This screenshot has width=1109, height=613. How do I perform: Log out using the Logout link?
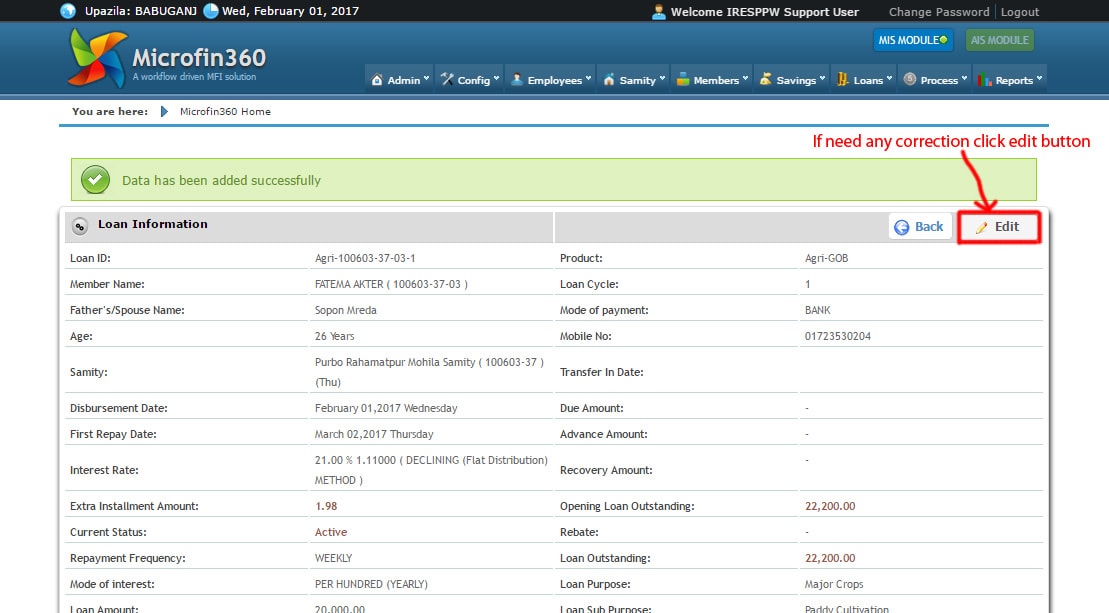1020,12
